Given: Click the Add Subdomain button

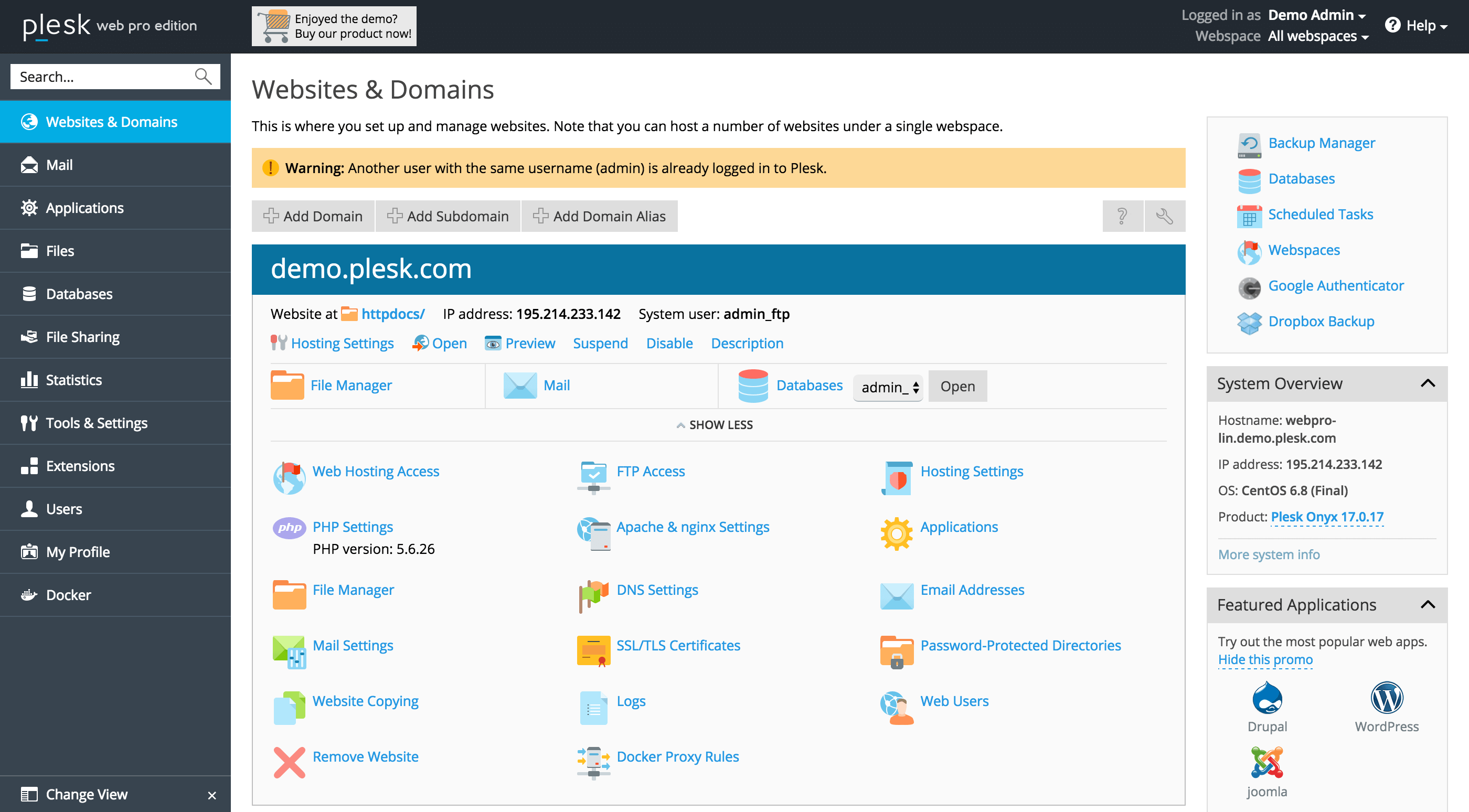Looking at the screenshot, I should pos(448,215).
